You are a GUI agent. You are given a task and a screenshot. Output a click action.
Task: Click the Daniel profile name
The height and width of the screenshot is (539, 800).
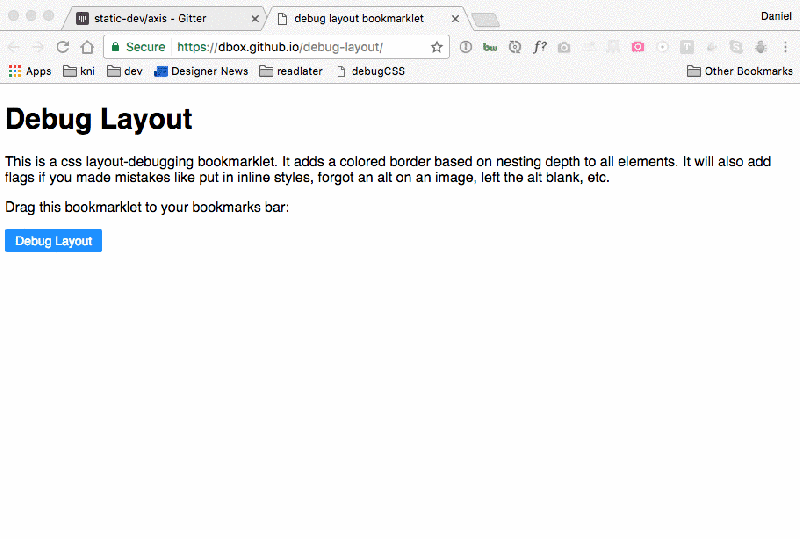click(776, 16)
